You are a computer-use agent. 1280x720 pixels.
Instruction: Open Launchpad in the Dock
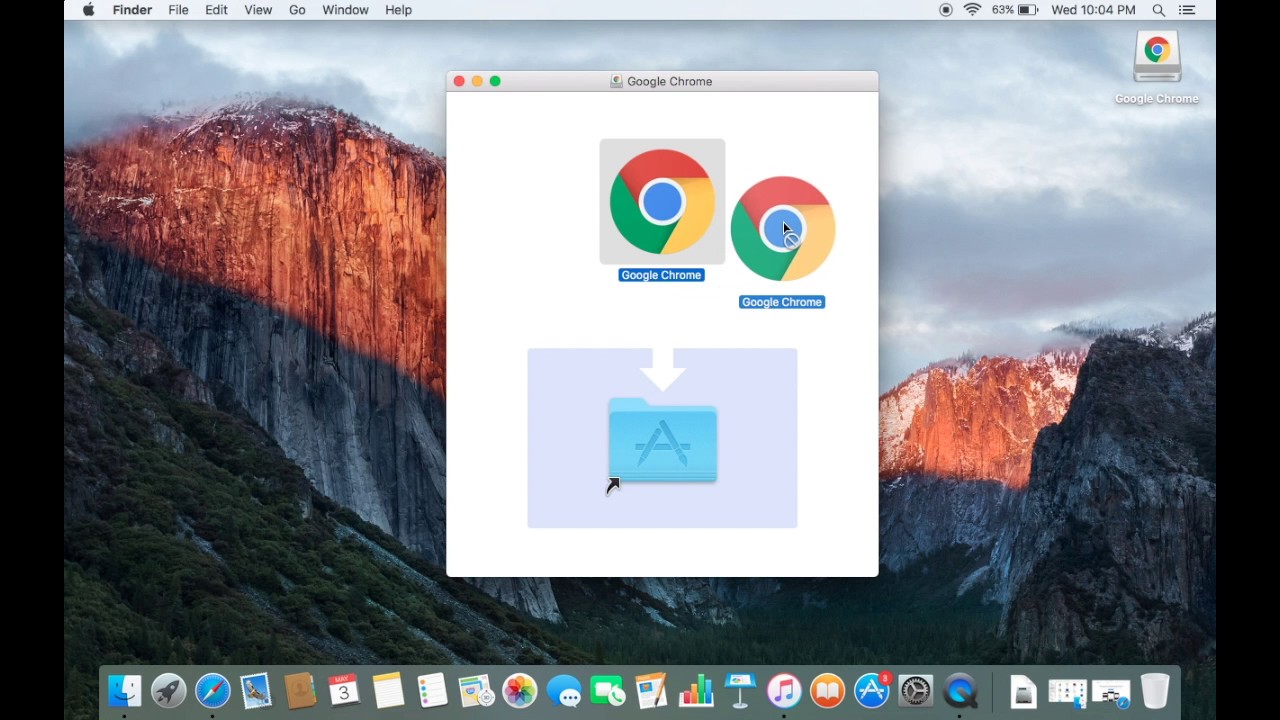point(168,690)
